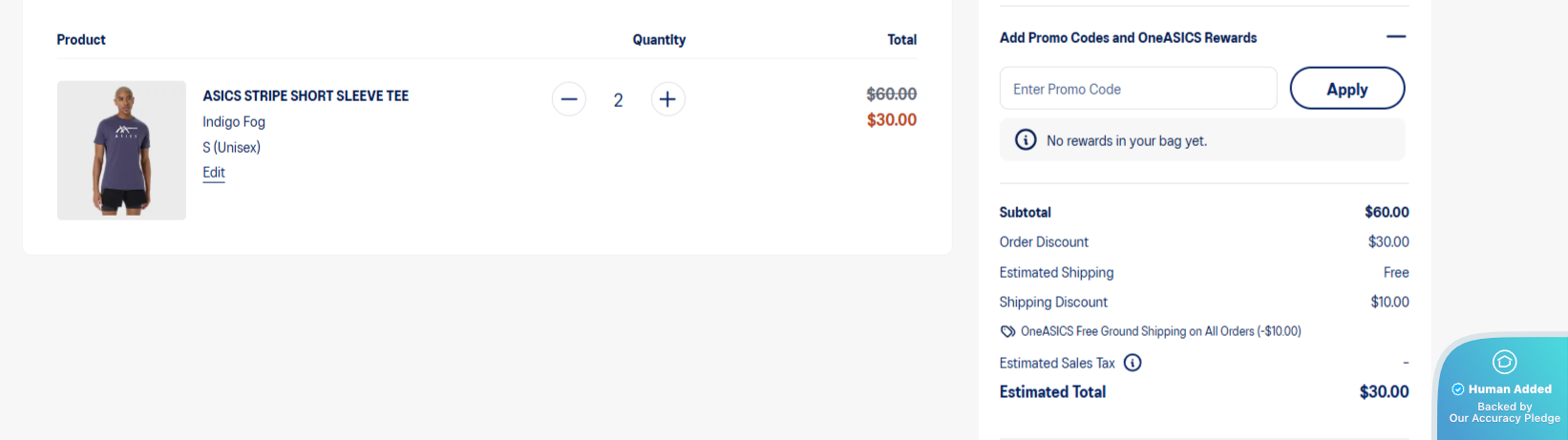Viewport: 1568px width, 440px height.
Task: Click the crossed-out $60.00 original price
Action: [892, 94]
